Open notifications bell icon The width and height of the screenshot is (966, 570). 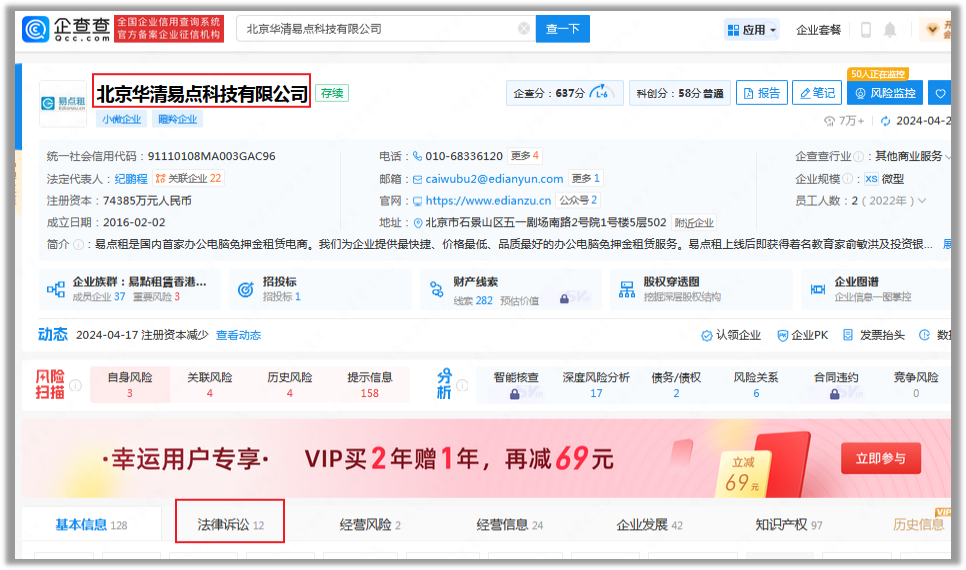pyautogui.click(x=890, y=30)
